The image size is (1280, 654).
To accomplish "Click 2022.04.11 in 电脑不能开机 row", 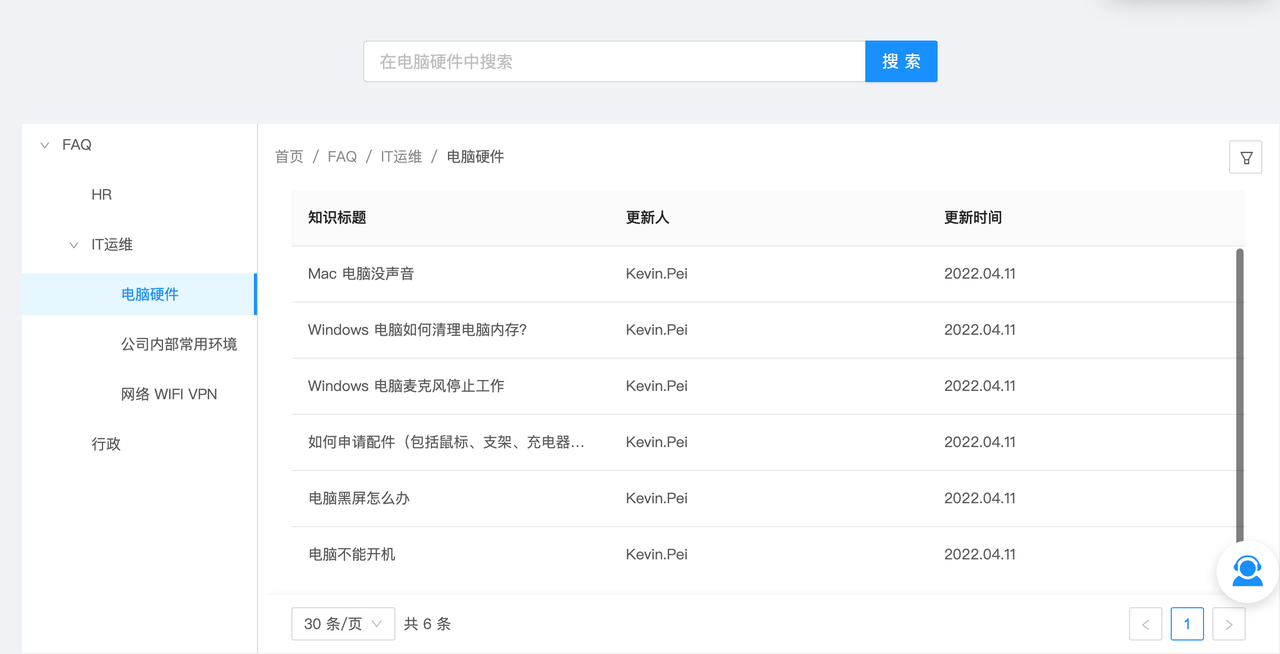I will [980, 554].
